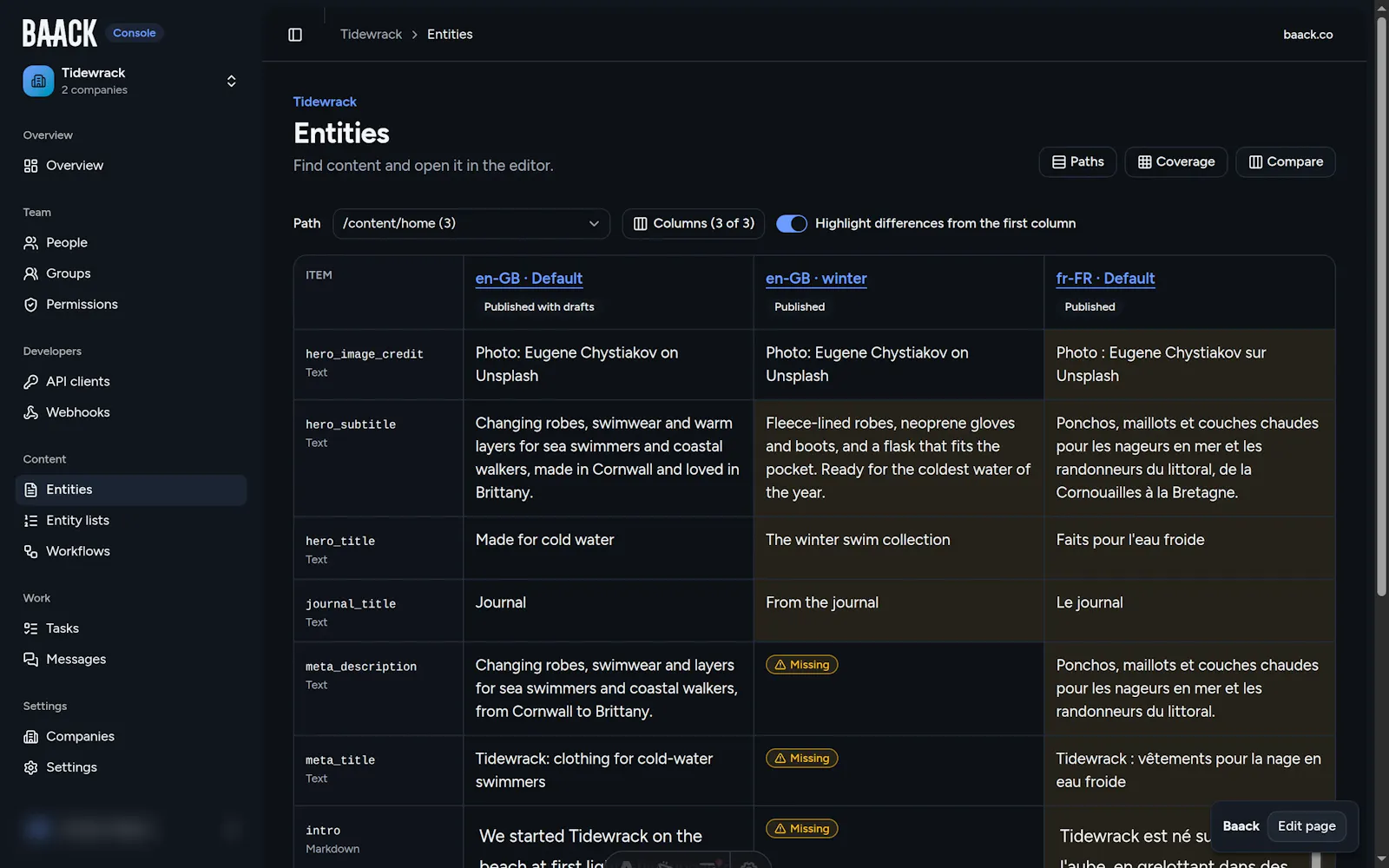
Task: Go to Webhooks in sidebar
Action: pyautogui.click(x=131, y=412)
